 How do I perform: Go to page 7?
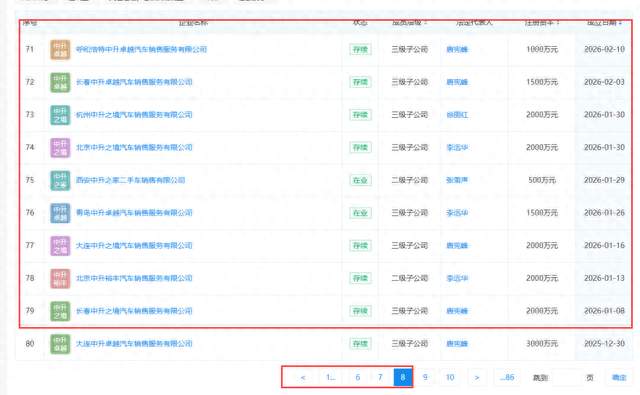pyautogui.click(x=380, y=377)
